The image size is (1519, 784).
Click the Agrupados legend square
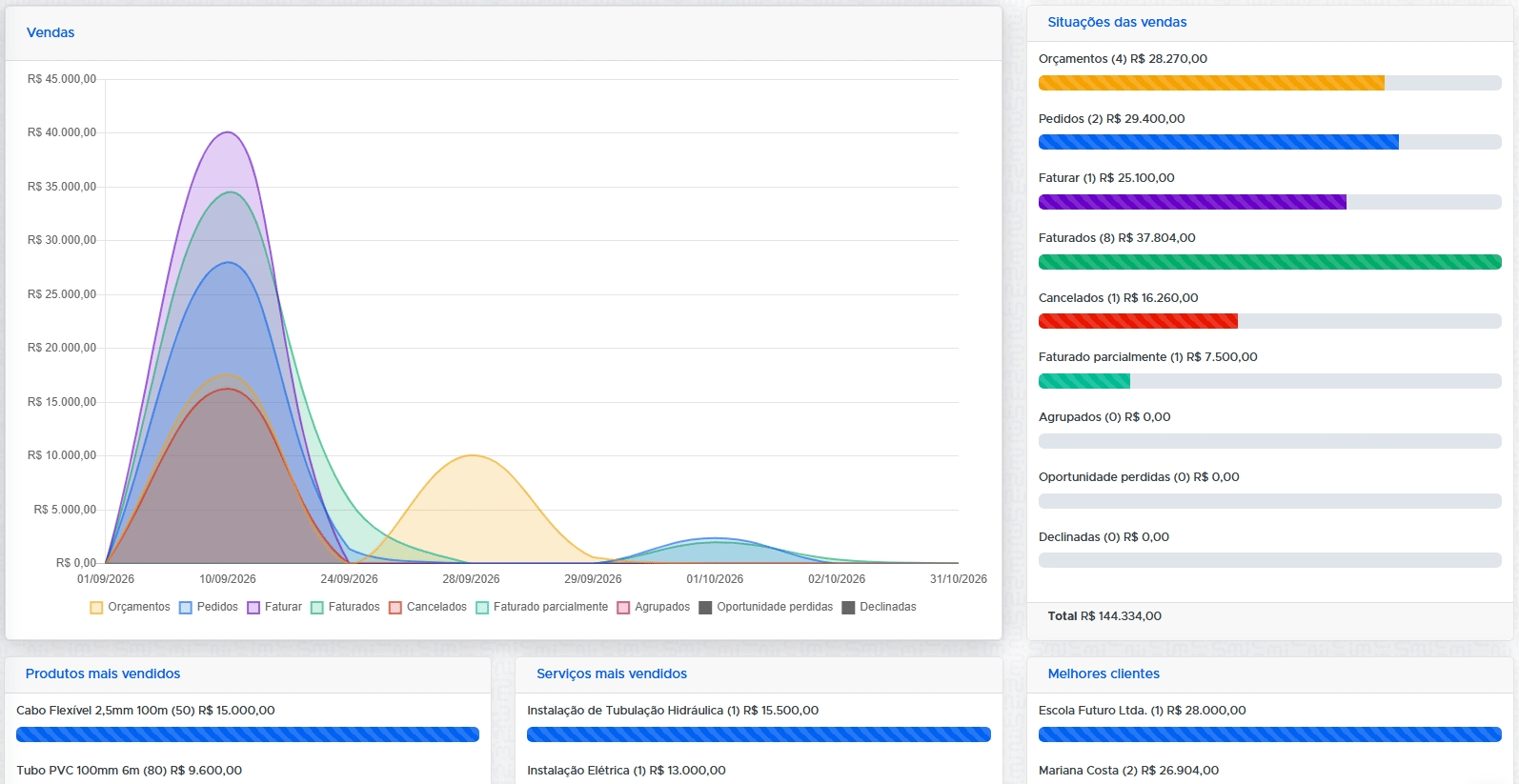623,608
